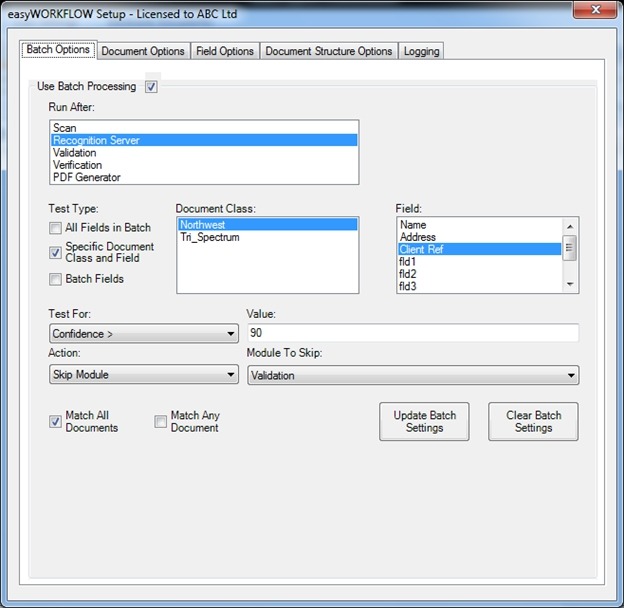Go to Document Structure Options tab

pos(328,51)
